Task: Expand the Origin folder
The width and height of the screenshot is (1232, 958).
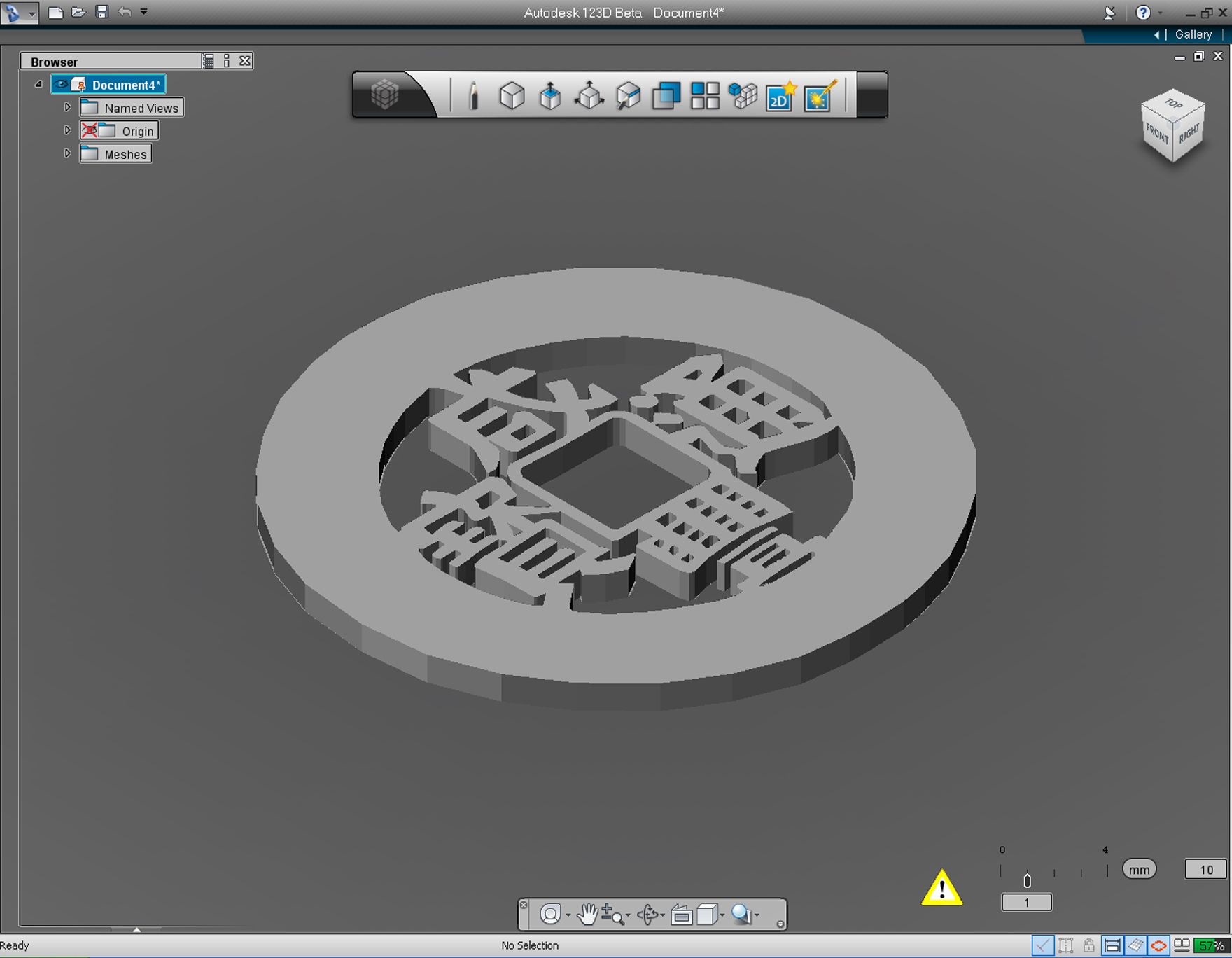Action: pyautogui.click(x=68, y=130)
